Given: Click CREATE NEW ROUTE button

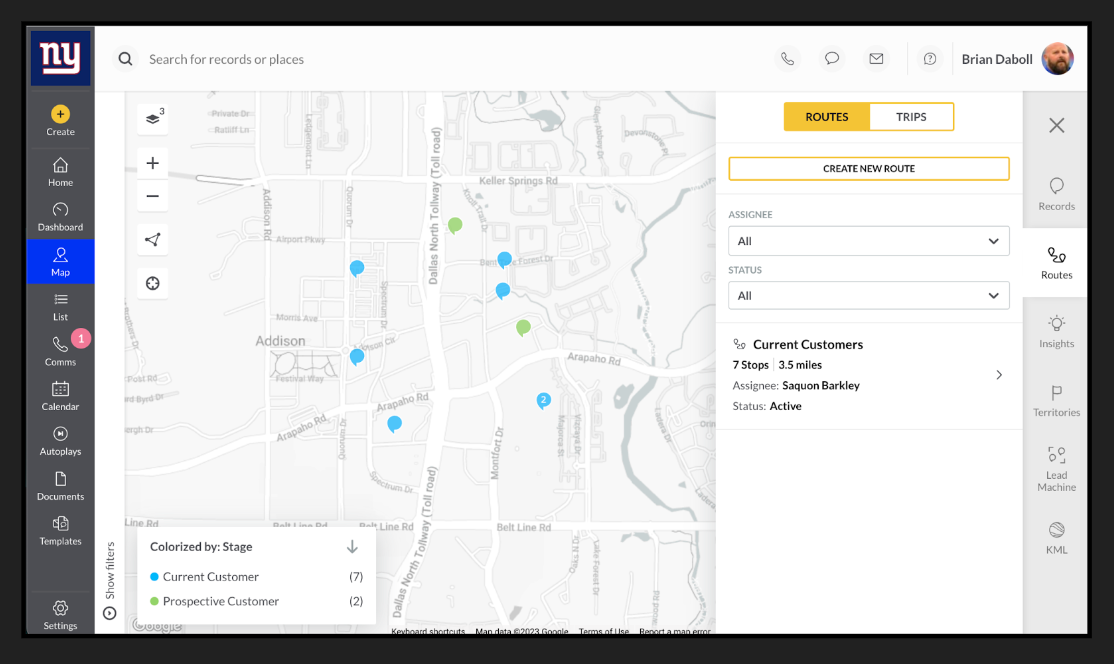Looking at the screenshot, I should pos(869,168).
